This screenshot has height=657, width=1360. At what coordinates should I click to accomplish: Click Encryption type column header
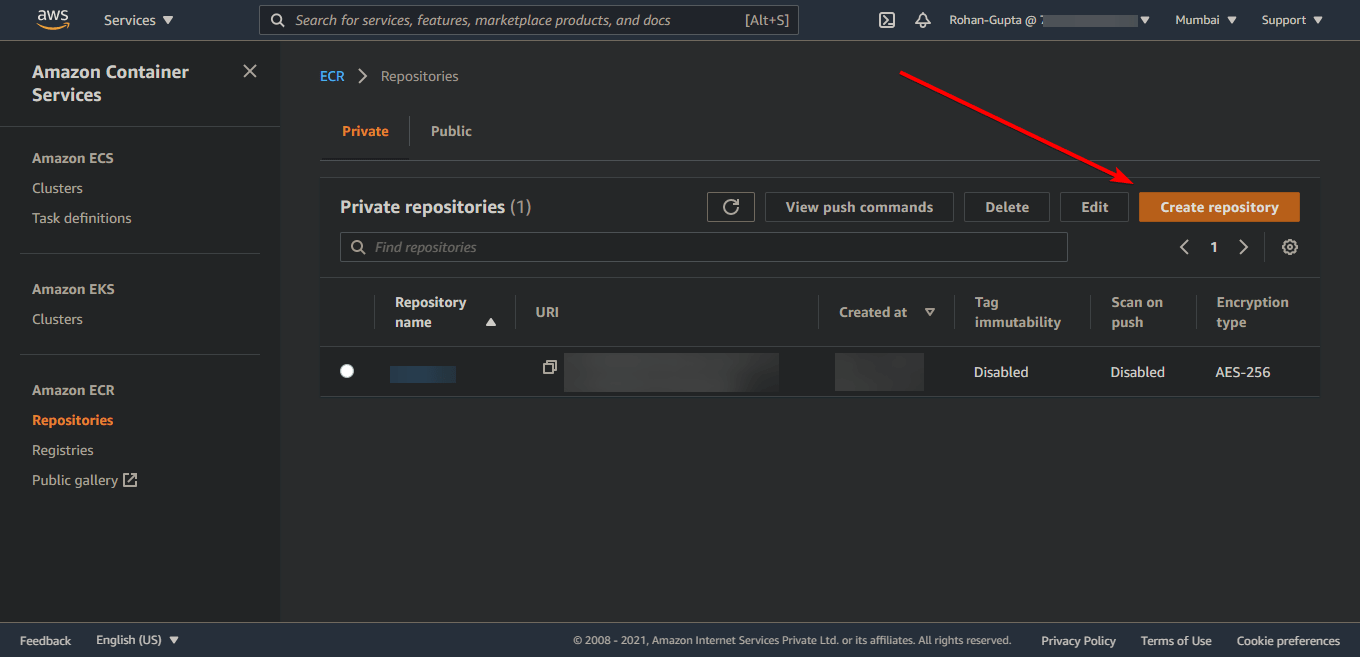1252,312
